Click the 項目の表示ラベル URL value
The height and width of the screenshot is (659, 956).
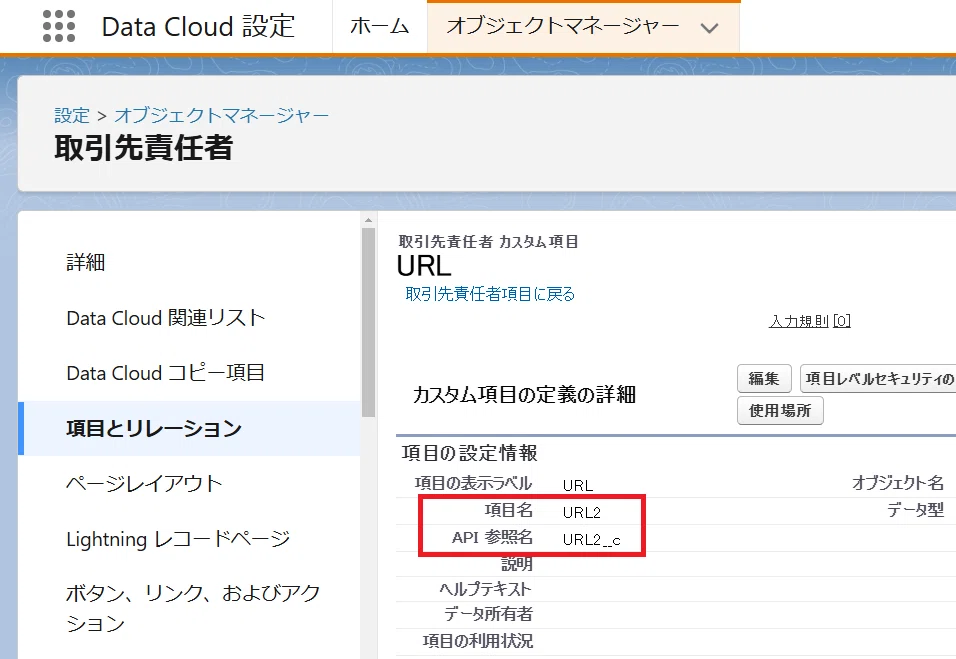coord(578,486)
